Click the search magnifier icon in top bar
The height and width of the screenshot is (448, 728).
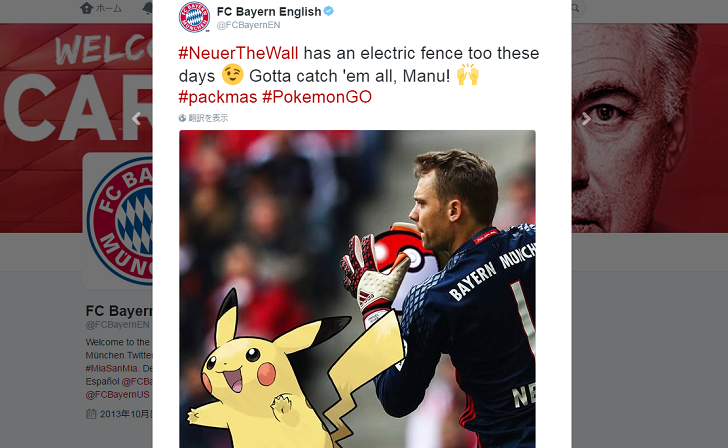(x=576, y=8)
